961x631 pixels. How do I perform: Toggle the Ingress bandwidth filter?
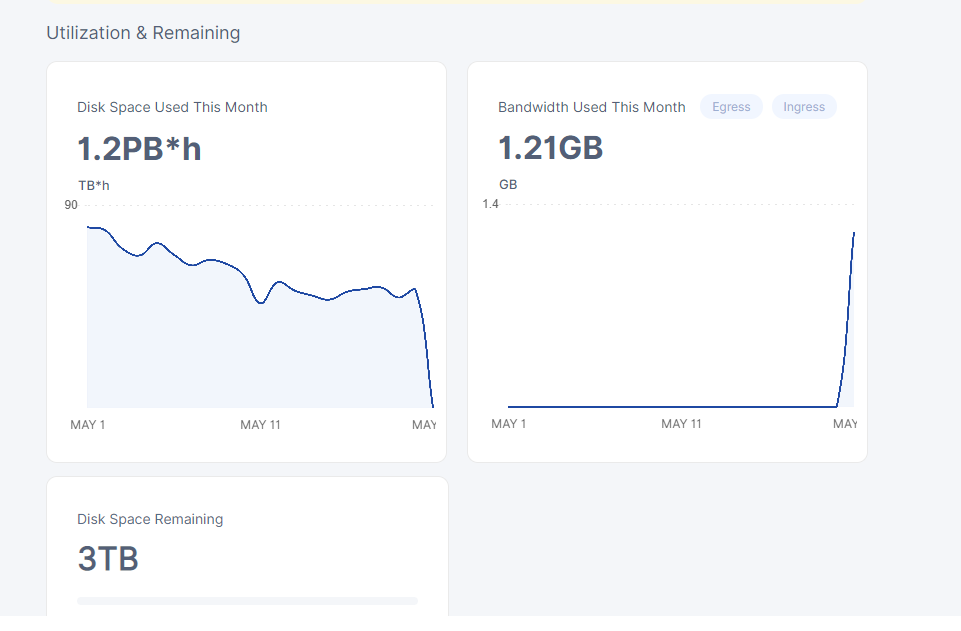tap(804, 107)
